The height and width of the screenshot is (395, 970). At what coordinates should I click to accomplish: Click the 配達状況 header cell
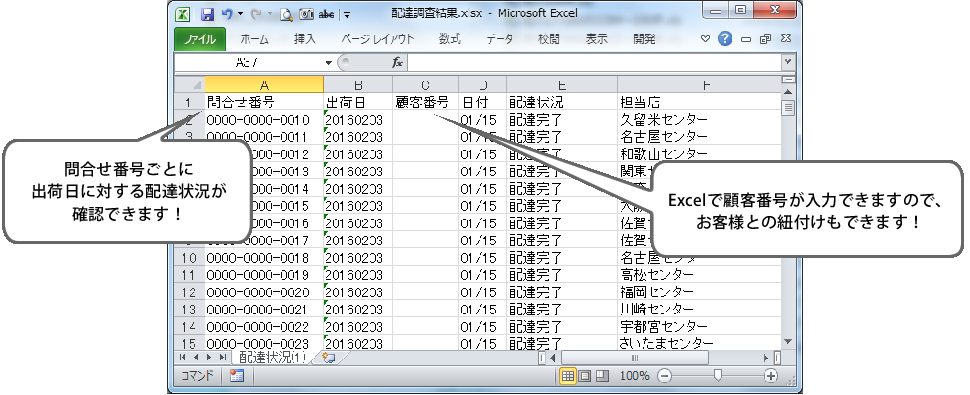coord(562,101)
